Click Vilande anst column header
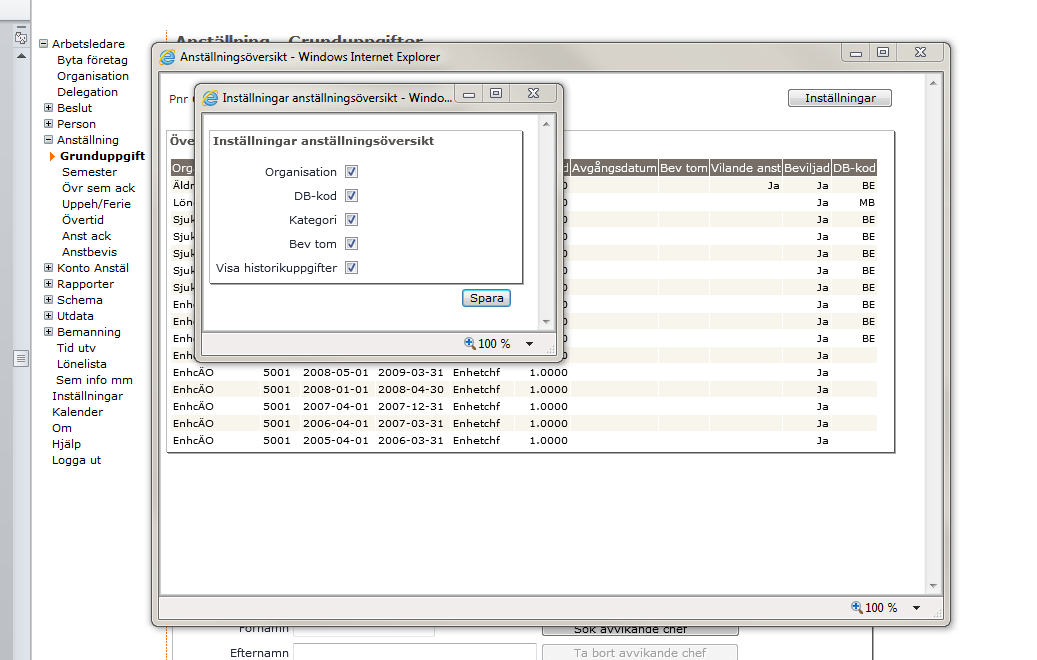Screen dimensions: 1037x660 pos(745,168)
